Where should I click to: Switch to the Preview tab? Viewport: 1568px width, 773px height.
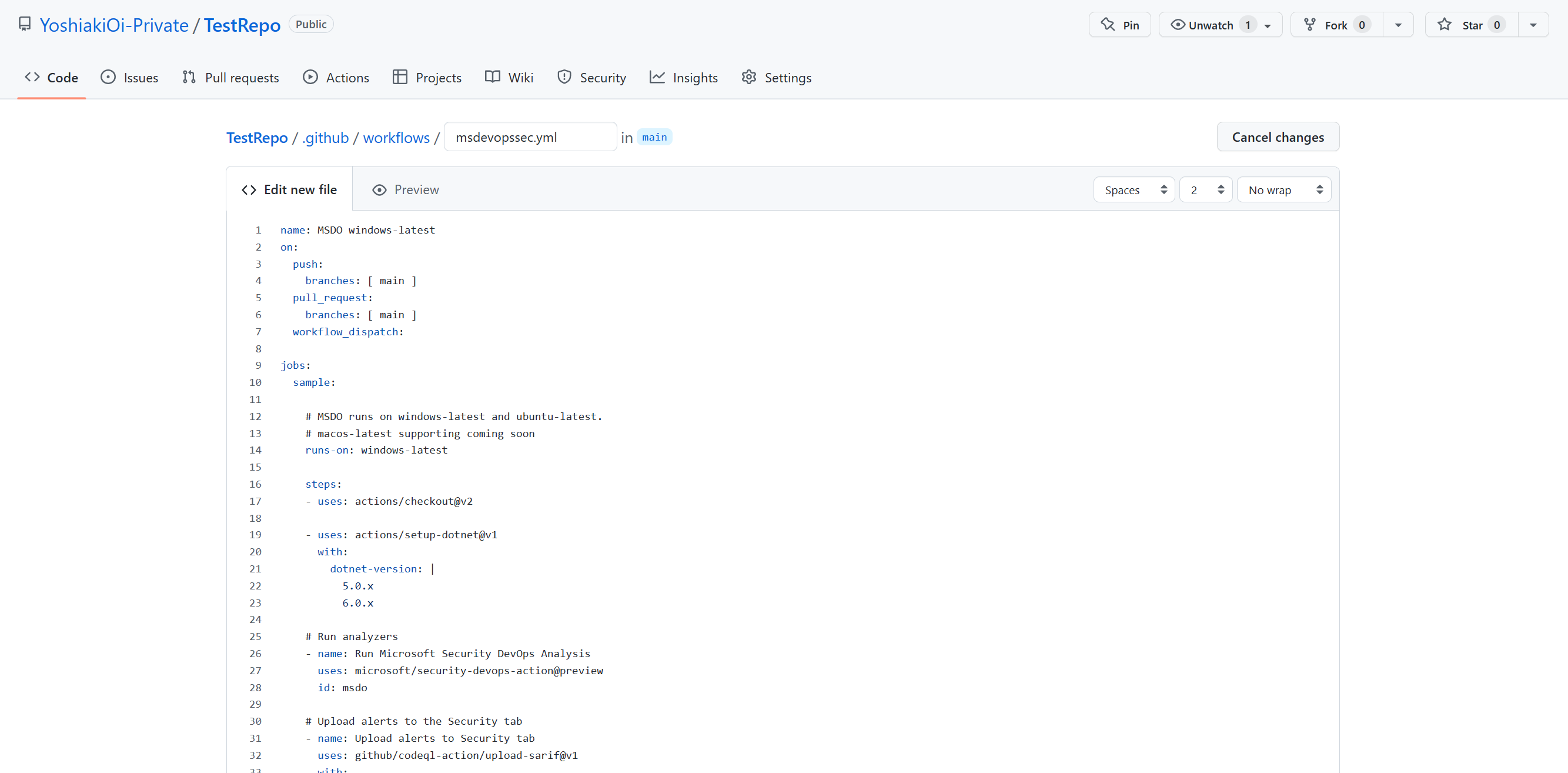[x=404, y=189]
